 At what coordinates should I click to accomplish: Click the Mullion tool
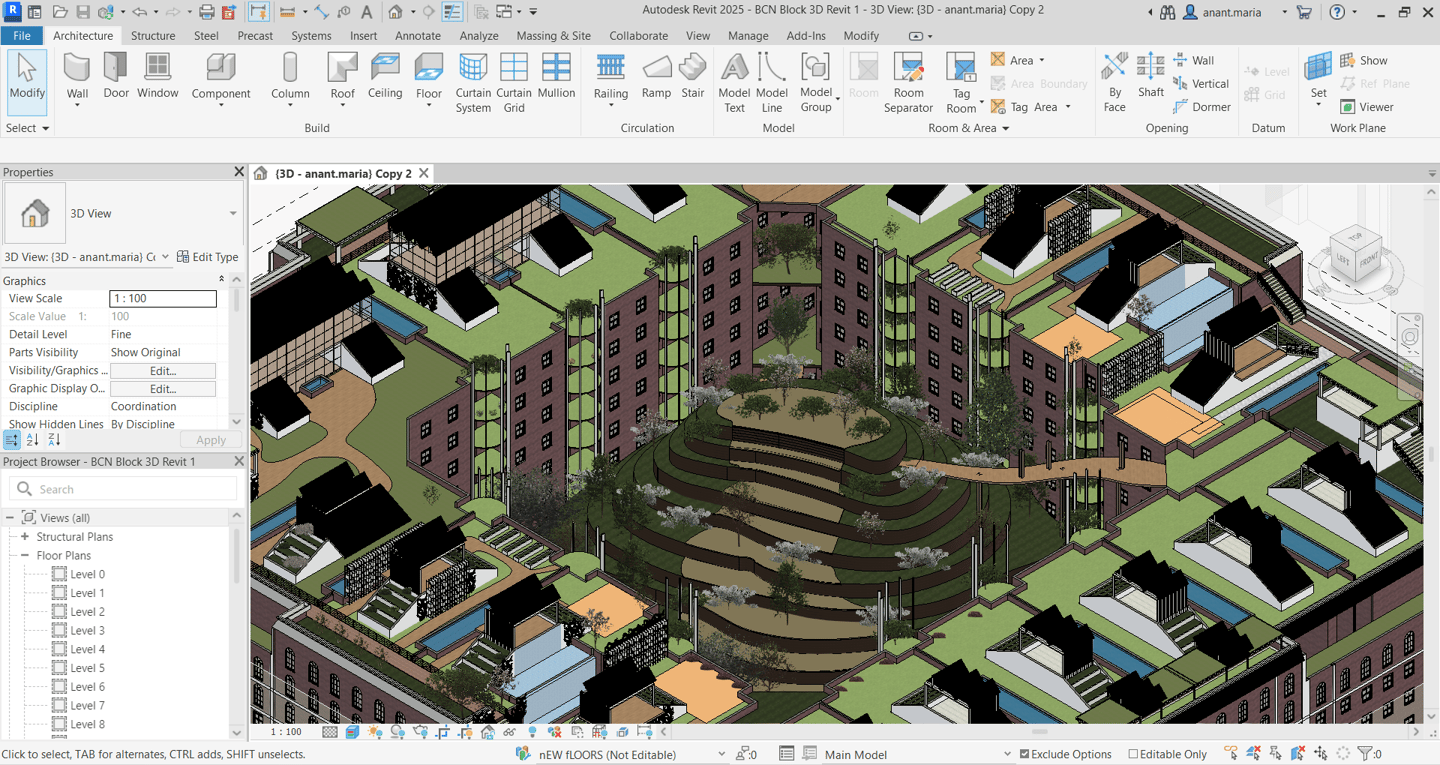pyautogui.click(x=556, y=70)
